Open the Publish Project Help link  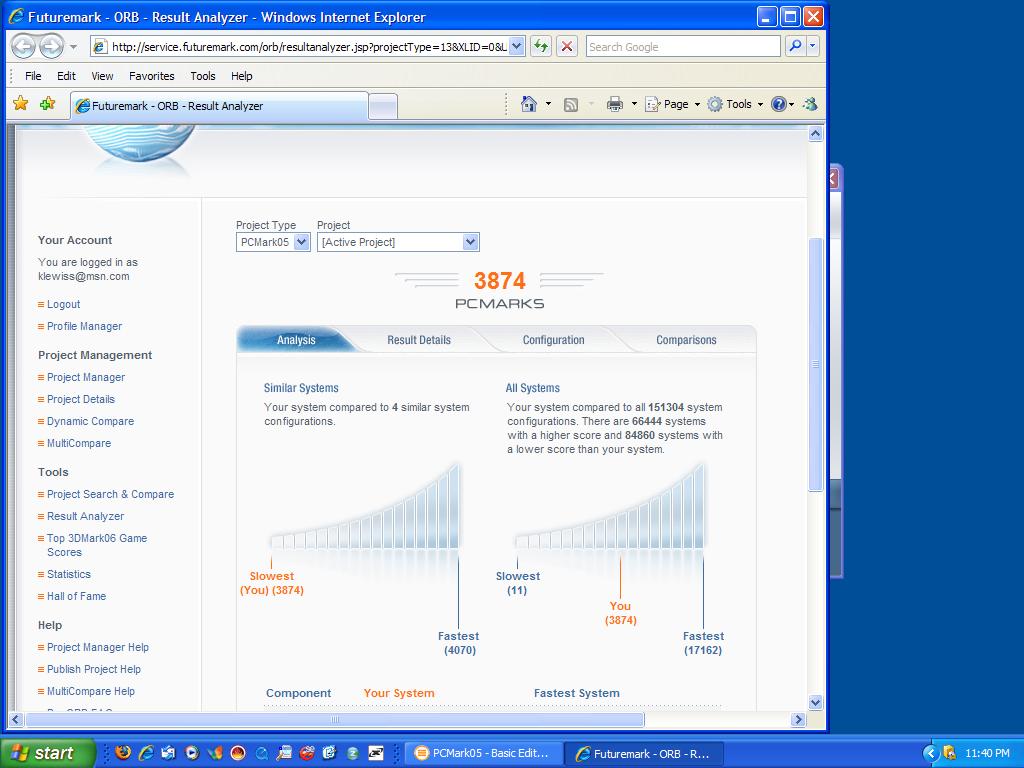point(93,669)
